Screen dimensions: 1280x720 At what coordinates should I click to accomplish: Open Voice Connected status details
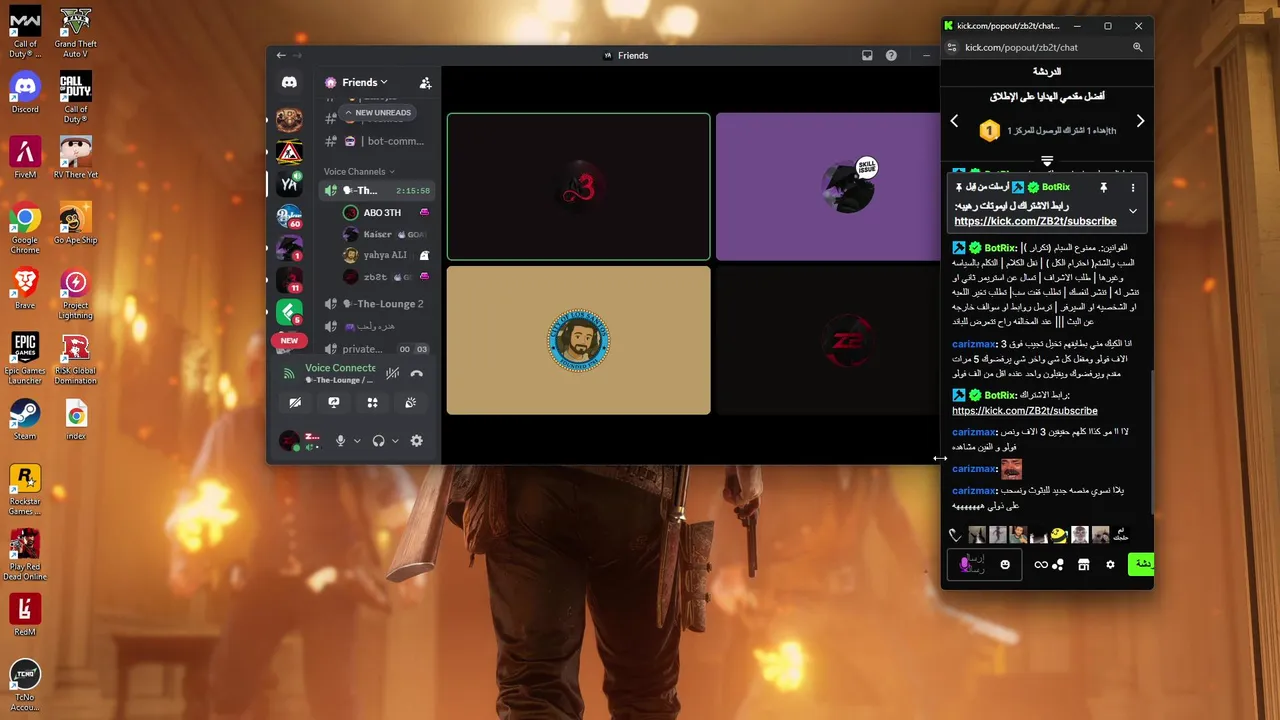click(340, 368)
